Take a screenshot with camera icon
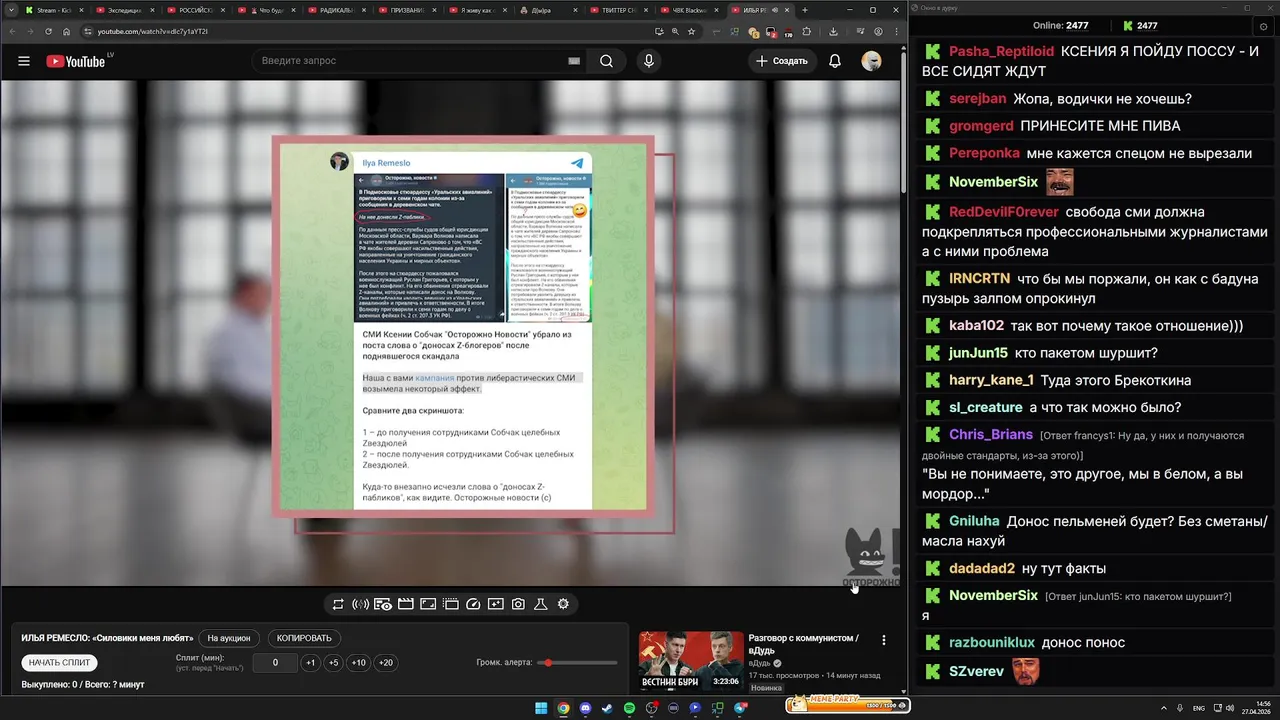Image resolution: width=1280 pixels, height=720 pixels. tap(518, 604)
